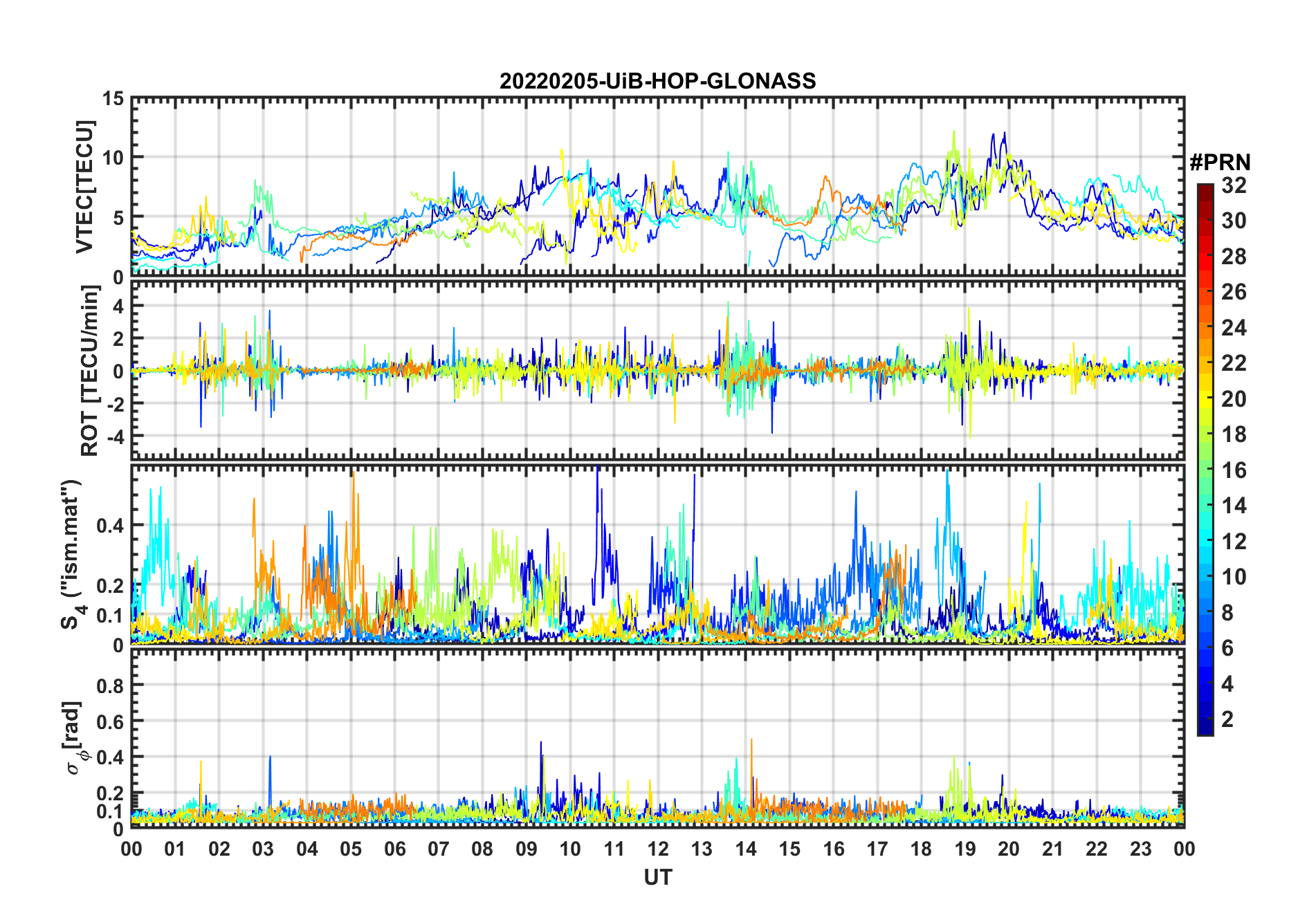Screen dimensions: 1316x920
Task: Click the 18 hour tick label
Action: pyautogui.click(x=921, y=849)
